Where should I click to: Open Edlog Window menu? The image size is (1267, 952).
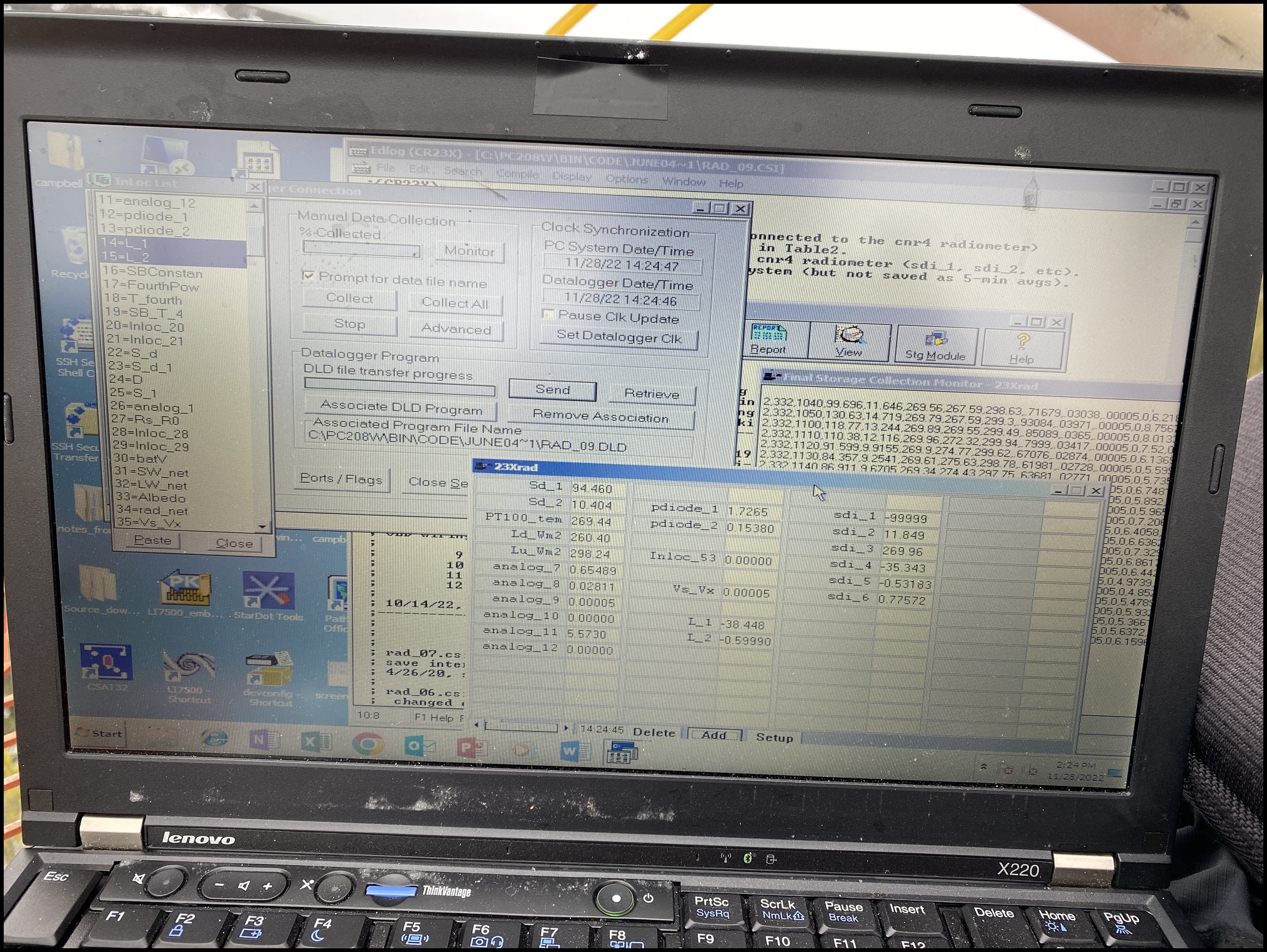[683, 181]
